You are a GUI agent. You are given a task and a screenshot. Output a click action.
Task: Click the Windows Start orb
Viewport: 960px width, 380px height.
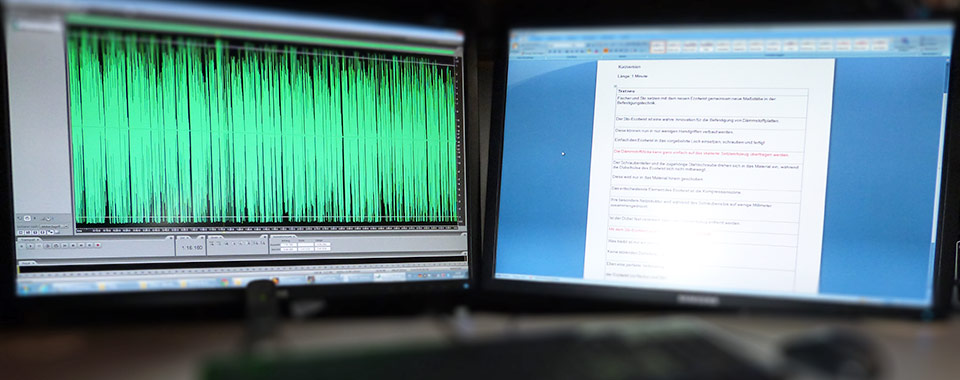(x=24, y=288)
